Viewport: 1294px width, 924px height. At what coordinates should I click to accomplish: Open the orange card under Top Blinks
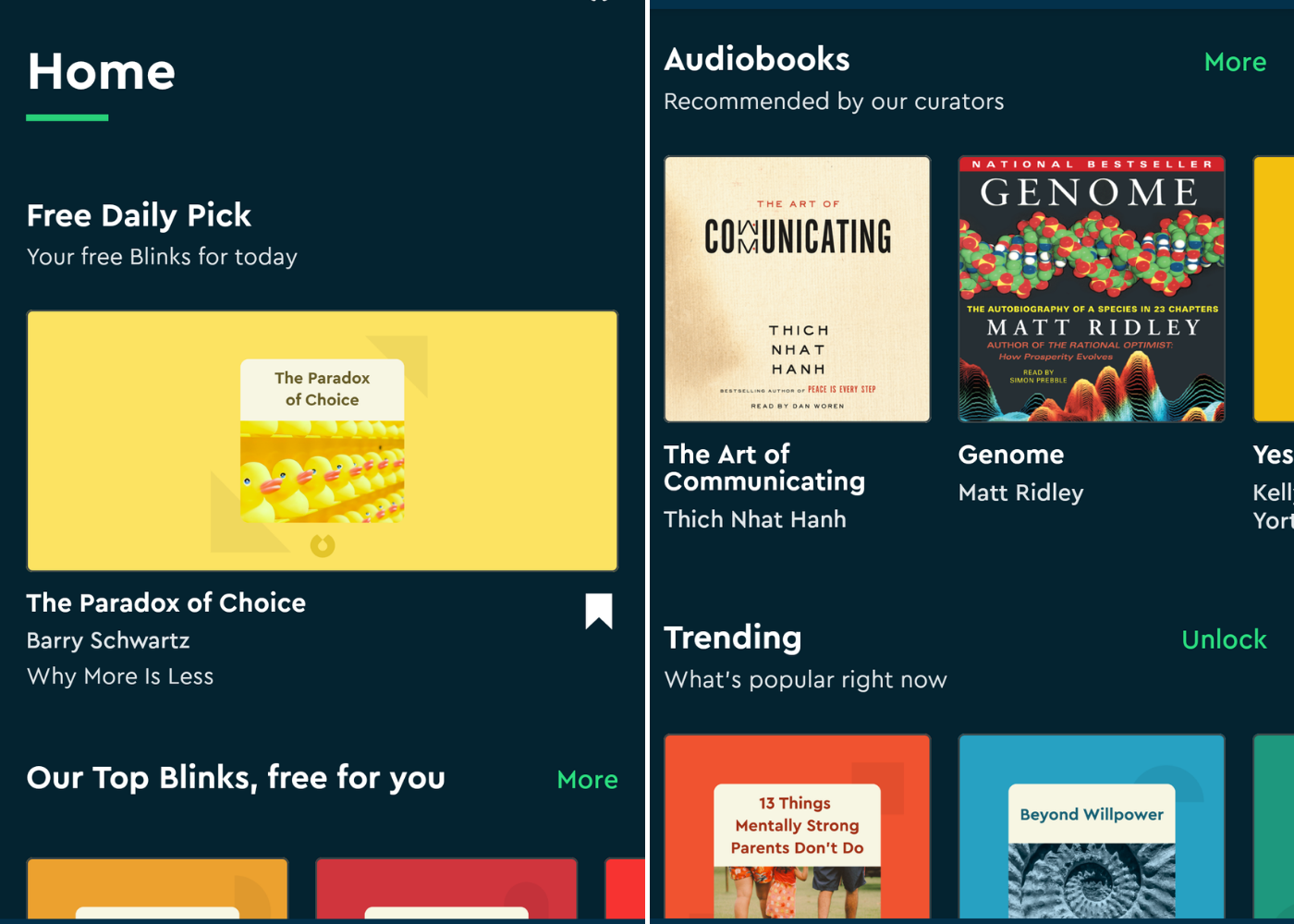(157, 888)
